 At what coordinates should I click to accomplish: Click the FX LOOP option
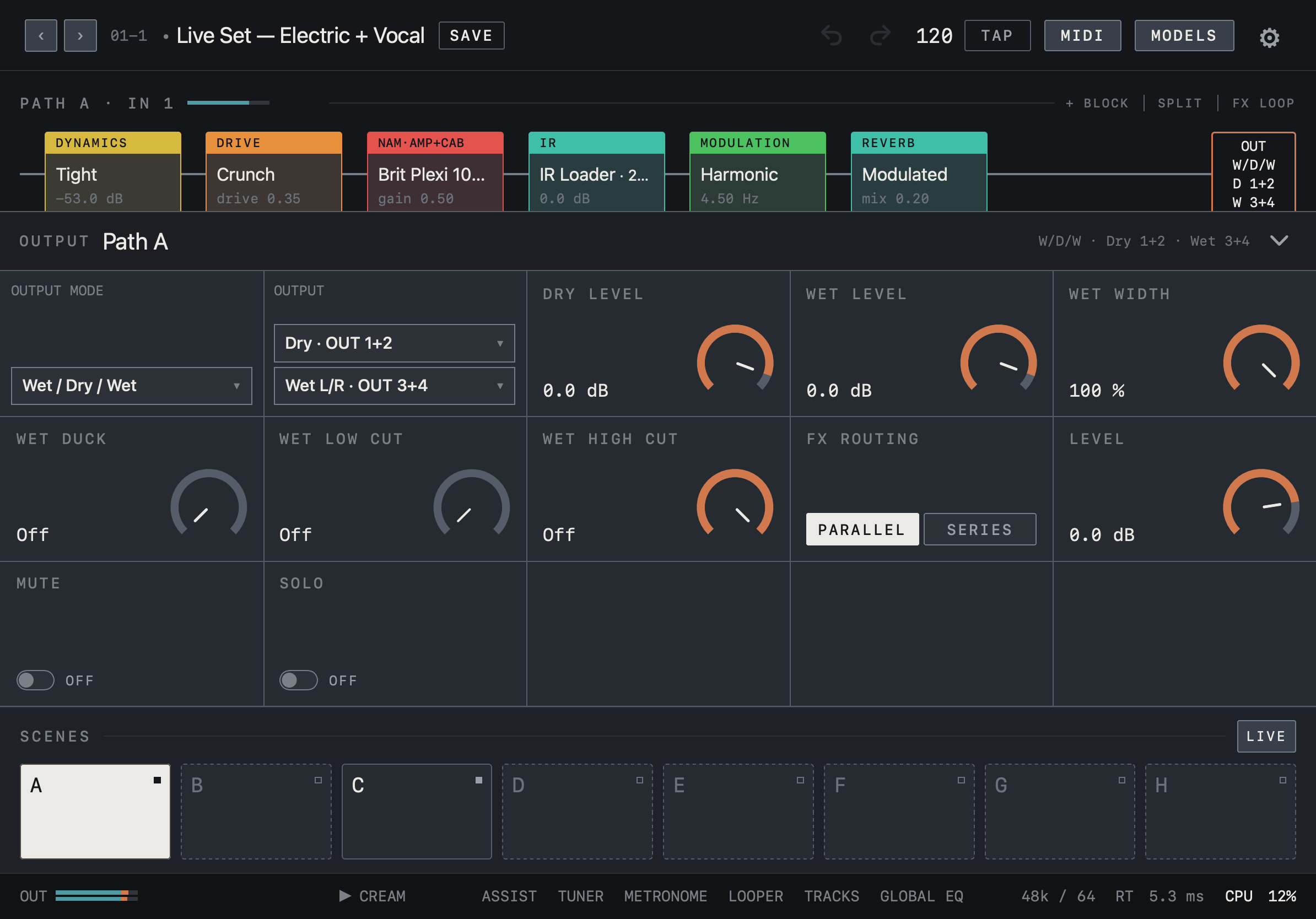tap(1263, 103)
